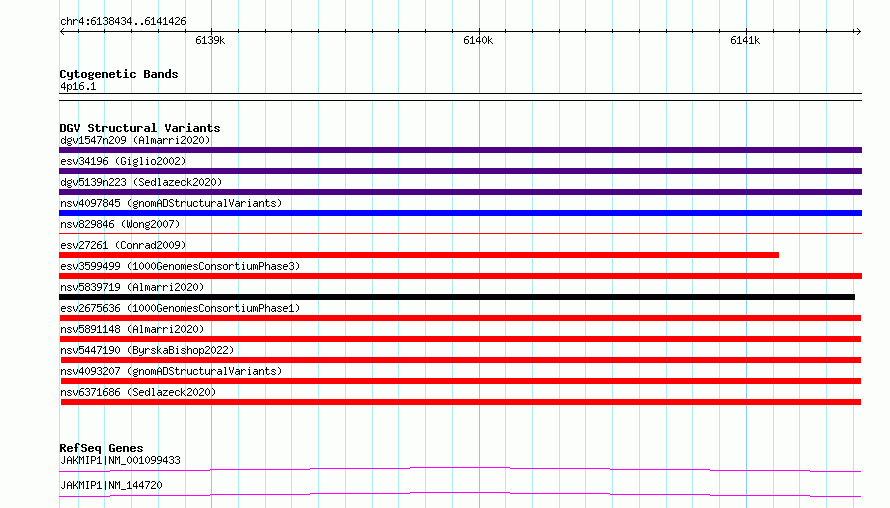Open variant esv34196 (Giglio2002) label
Screen dimensions: 890x508
tap(123, 161)
